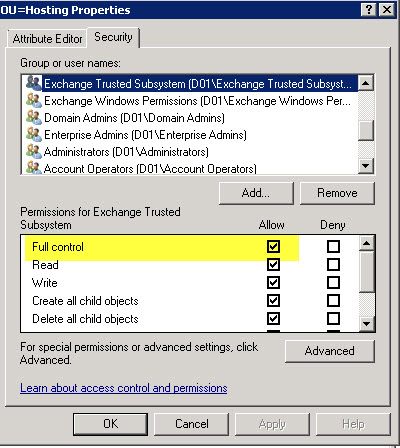Click the Exchange Windows Permissions group icon
This screenshot has width=400, height=448.
[x=34, y=100]
